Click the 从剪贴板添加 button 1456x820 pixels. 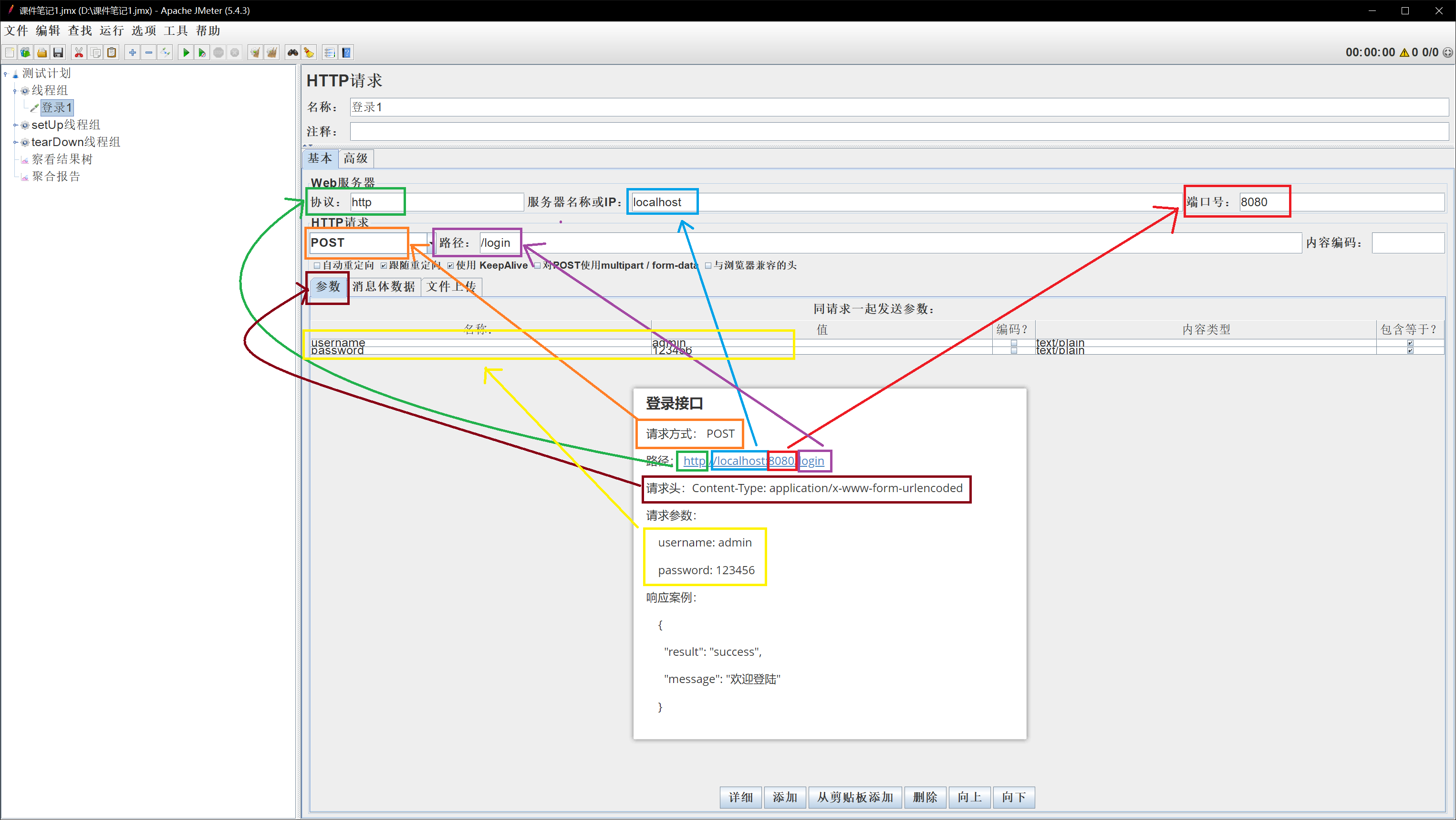pos(854,797)
